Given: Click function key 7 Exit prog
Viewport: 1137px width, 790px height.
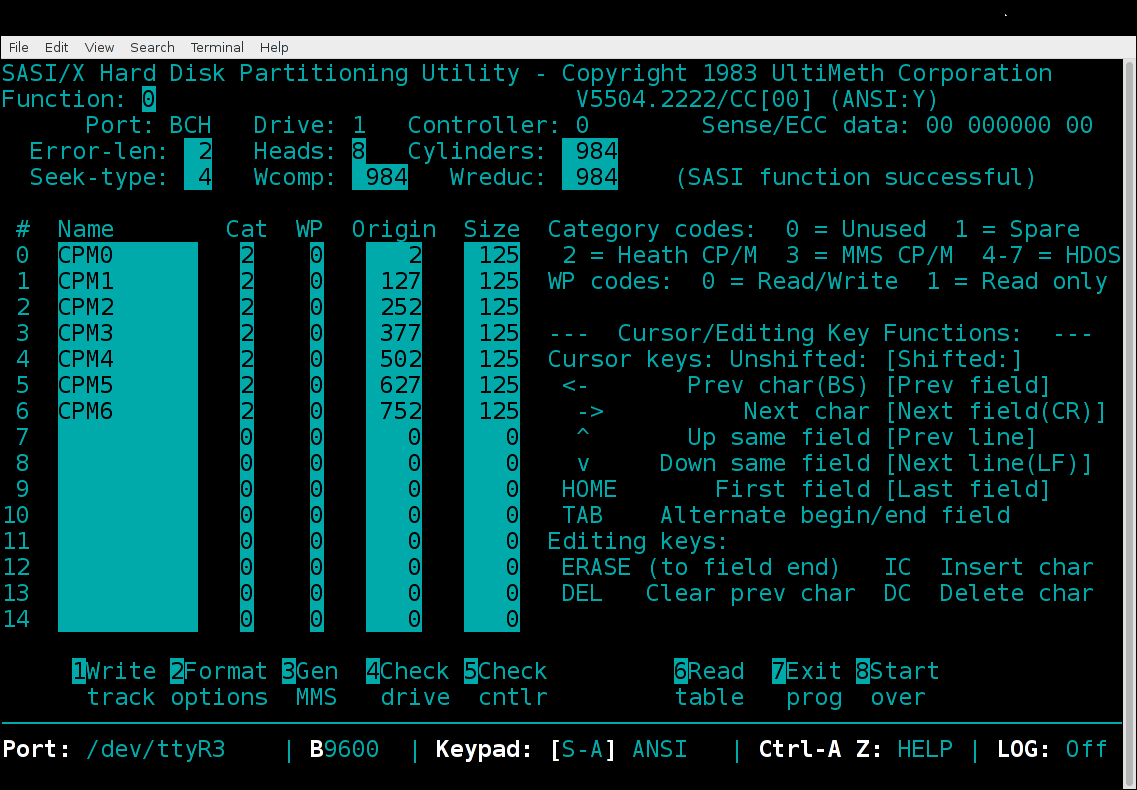Looking at the screenshot, I should 806,684.
